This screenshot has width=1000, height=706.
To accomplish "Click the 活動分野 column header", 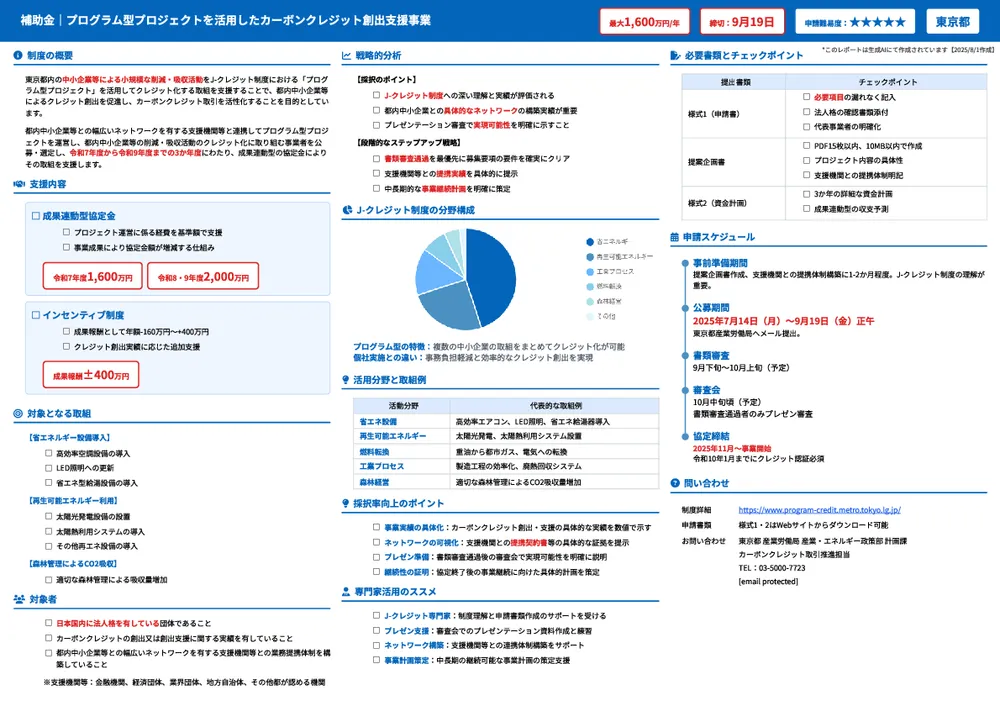I will (x=402, y=406).
